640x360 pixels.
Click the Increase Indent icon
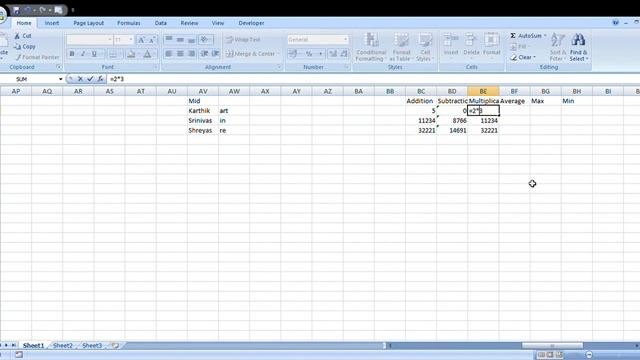tap(216, 53)
